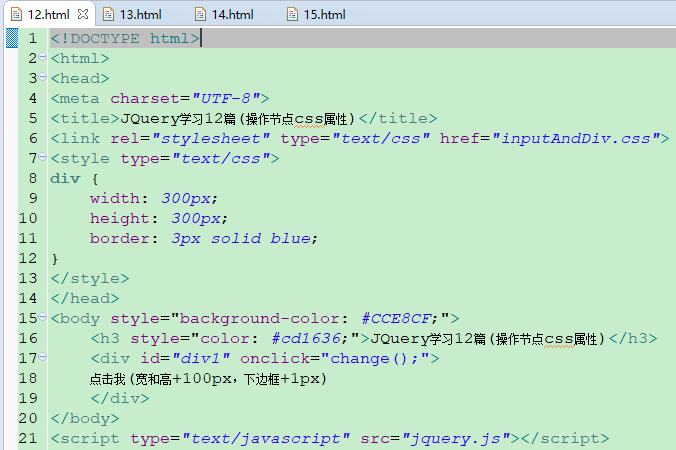Open the 15.html editor tab
This screenshot has width=676, height=450.
(x=324, y=15)
